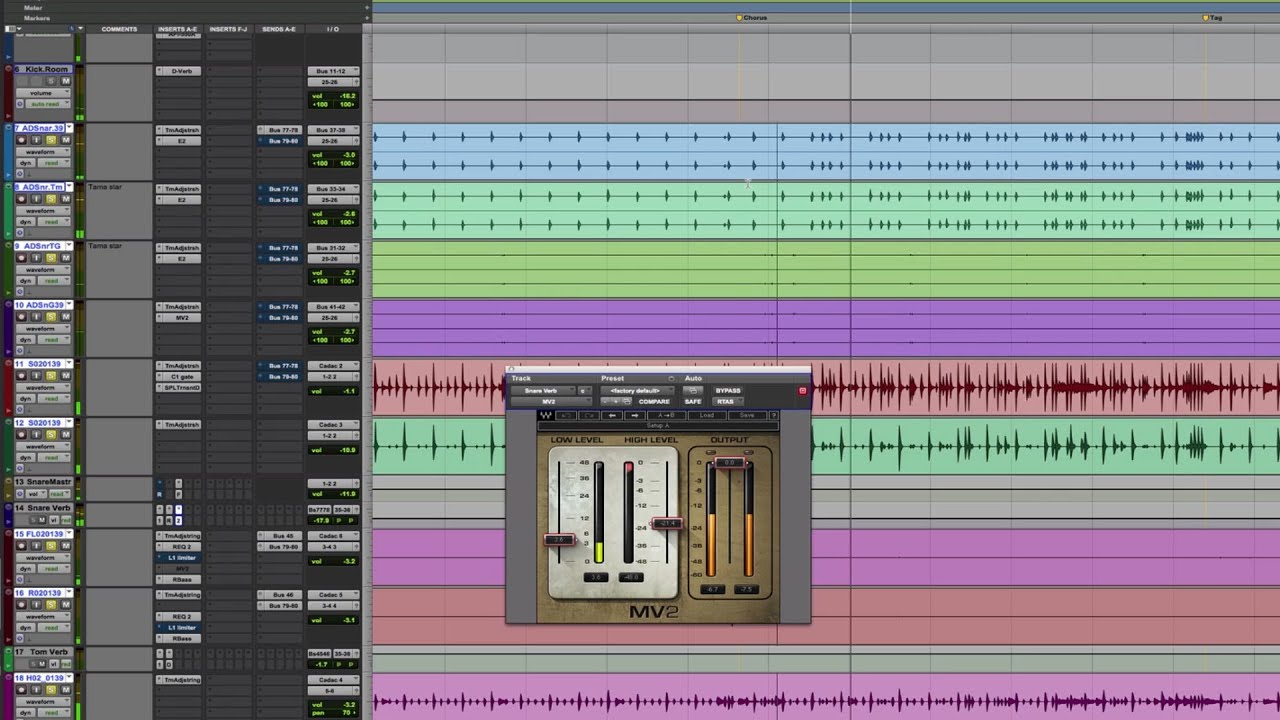Click the MV2 Low Level fader handle
Screen dimensions: 1280x720
(x=559, y=540)
